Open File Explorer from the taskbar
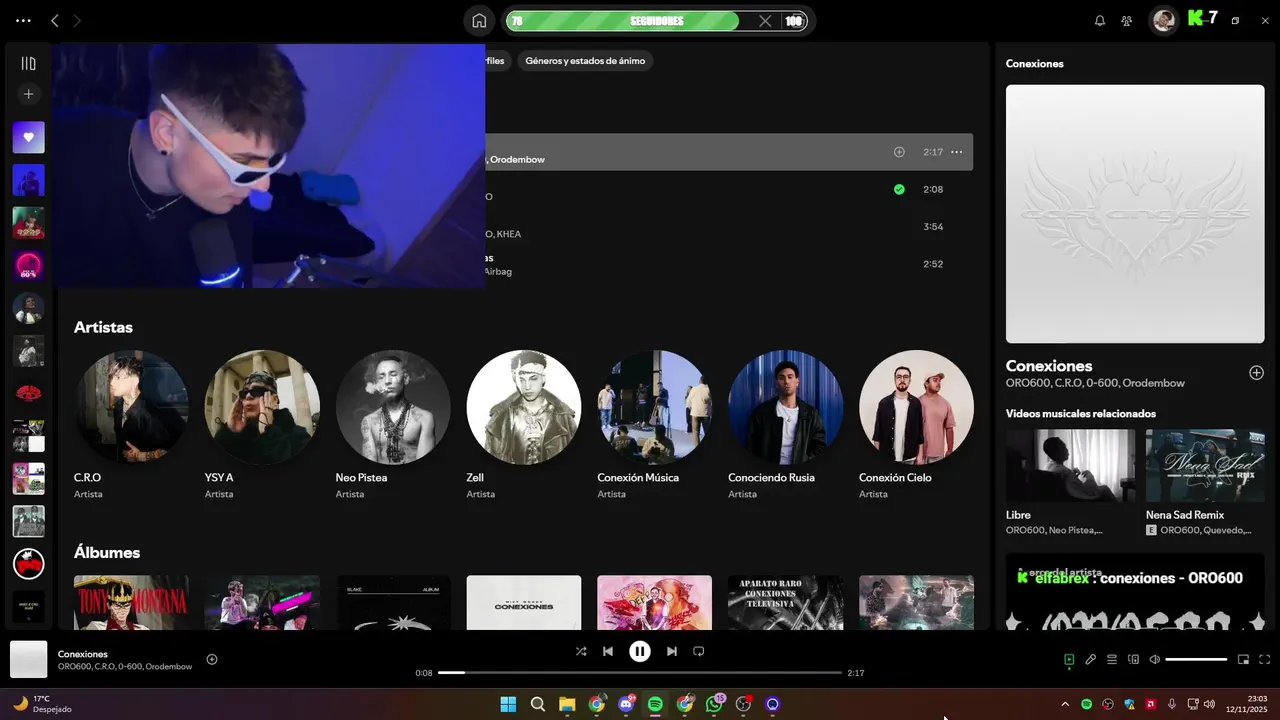 click(x=567, y=704)
